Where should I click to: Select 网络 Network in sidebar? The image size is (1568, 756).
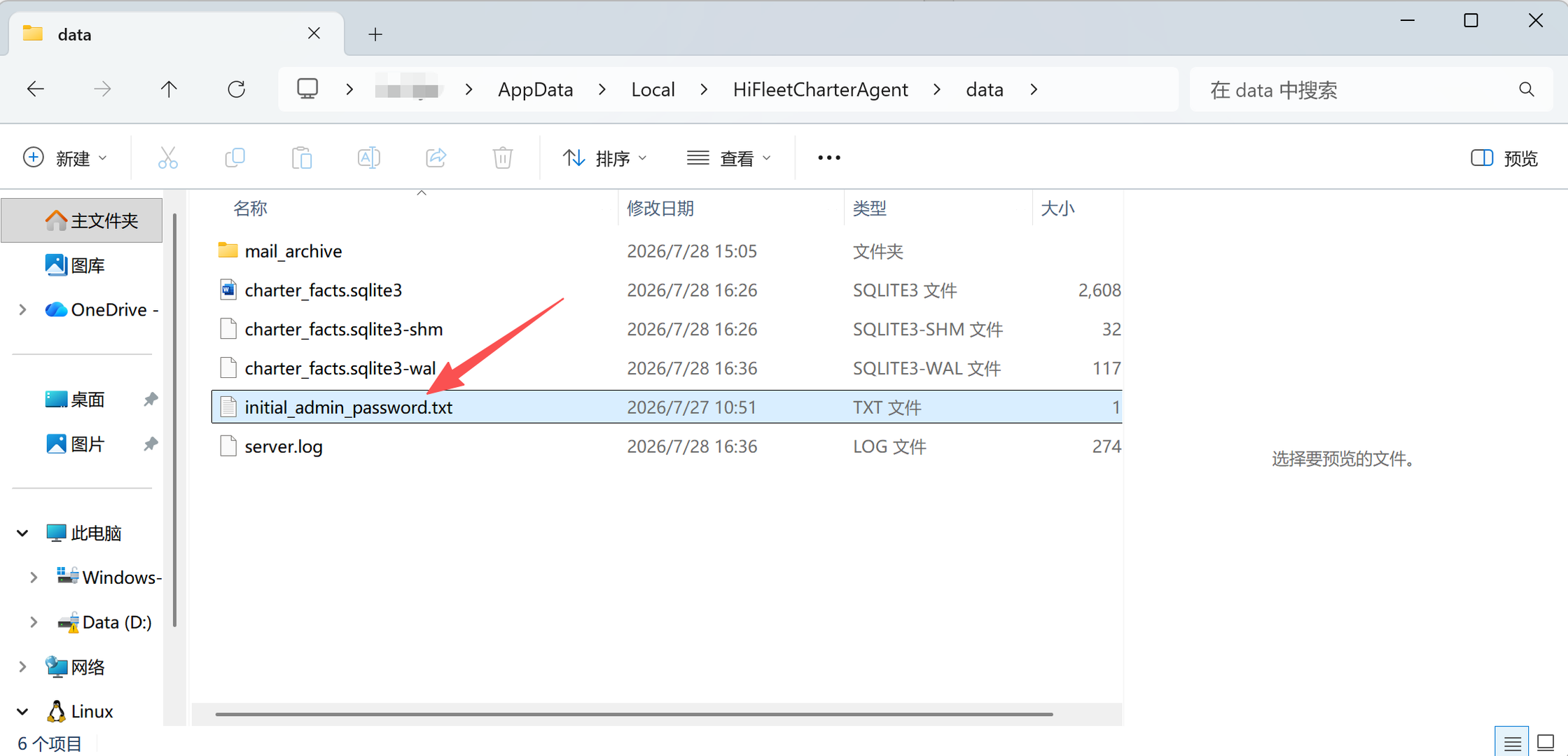(75, 666)
